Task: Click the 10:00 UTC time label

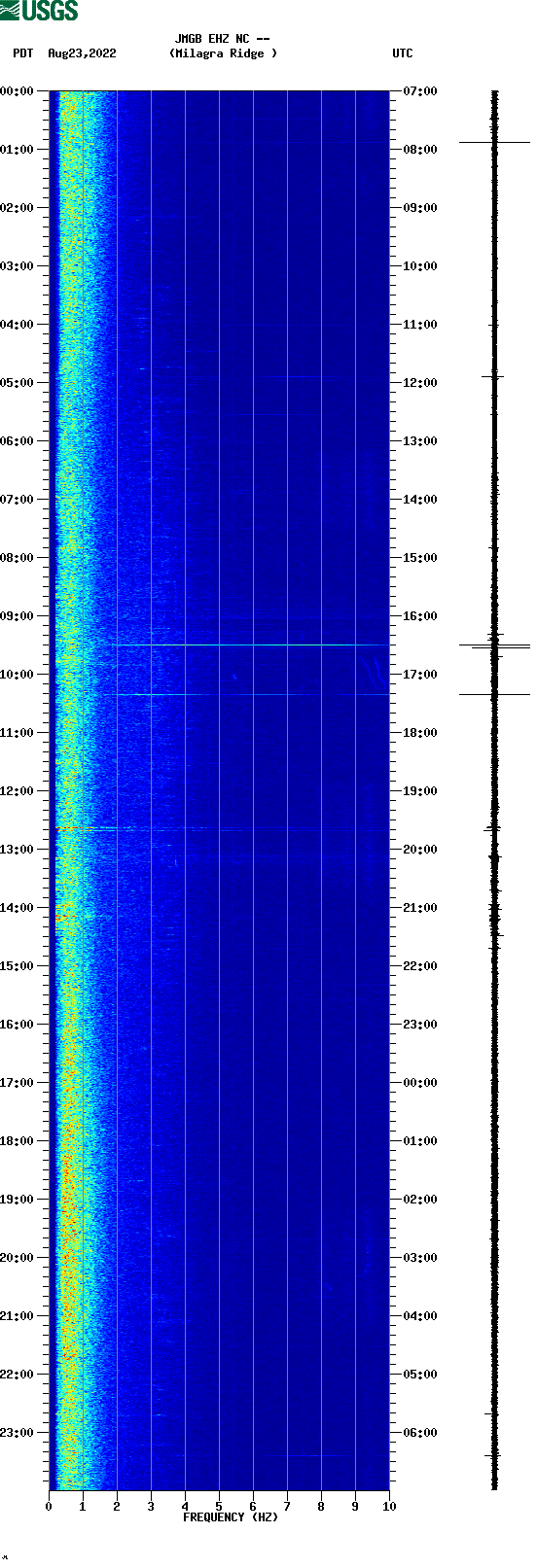Action: tap(420, 266)
